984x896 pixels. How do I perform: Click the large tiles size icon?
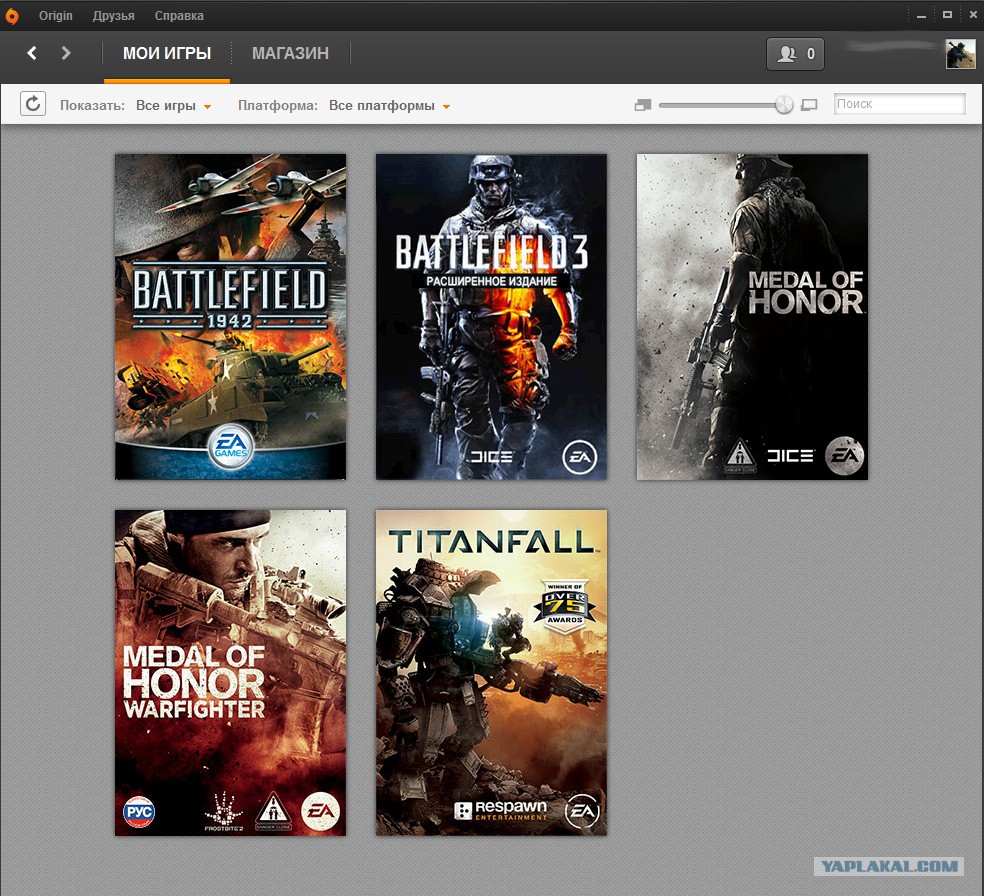[x=809, y=105]
